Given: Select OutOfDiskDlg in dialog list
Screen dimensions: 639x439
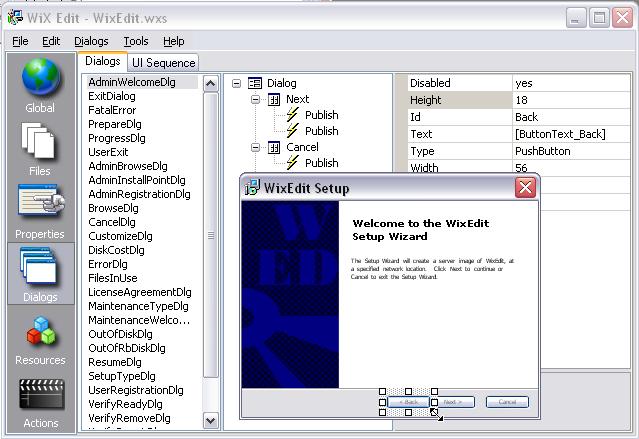Looking at the screenshot, I should (x=120, y=334).
